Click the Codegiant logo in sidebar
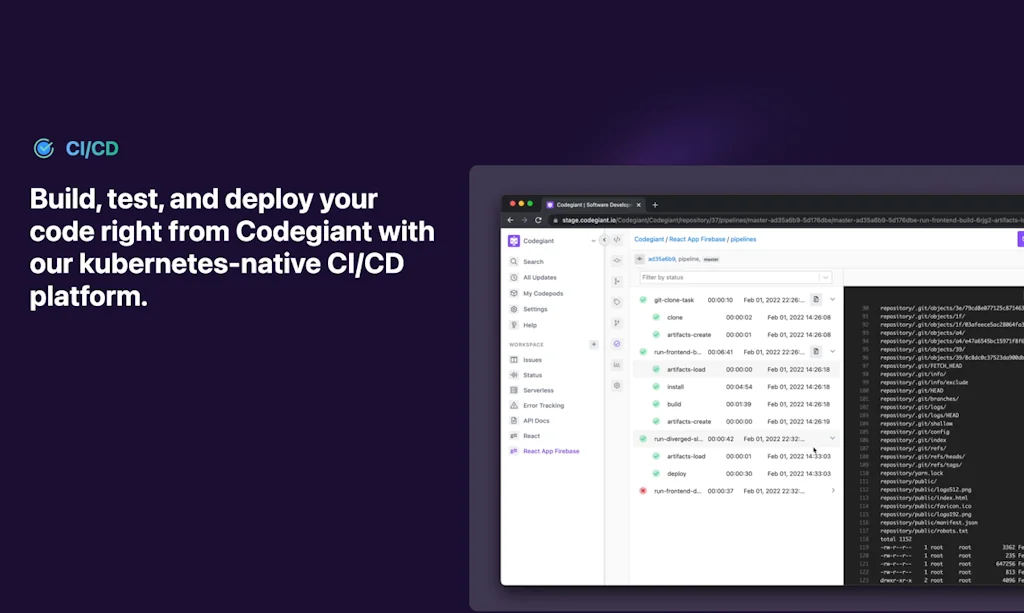 coord(514,241)
